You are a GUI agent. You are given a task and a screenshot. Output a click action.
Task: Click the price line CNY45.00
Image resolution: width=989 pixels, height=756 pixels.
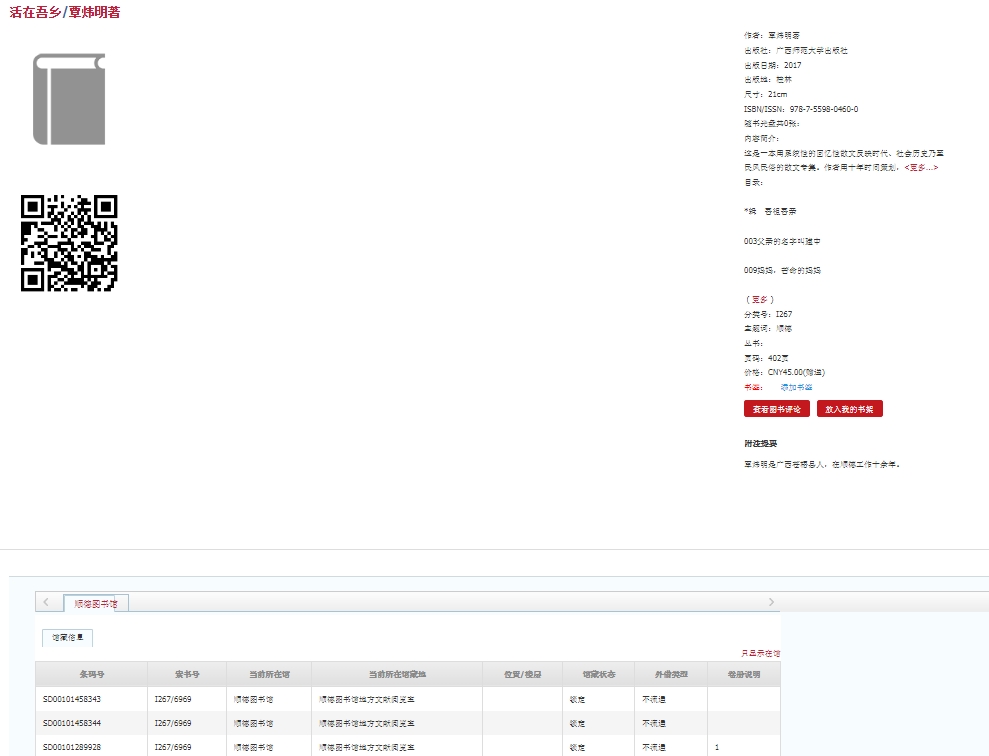tap(785, 373)
